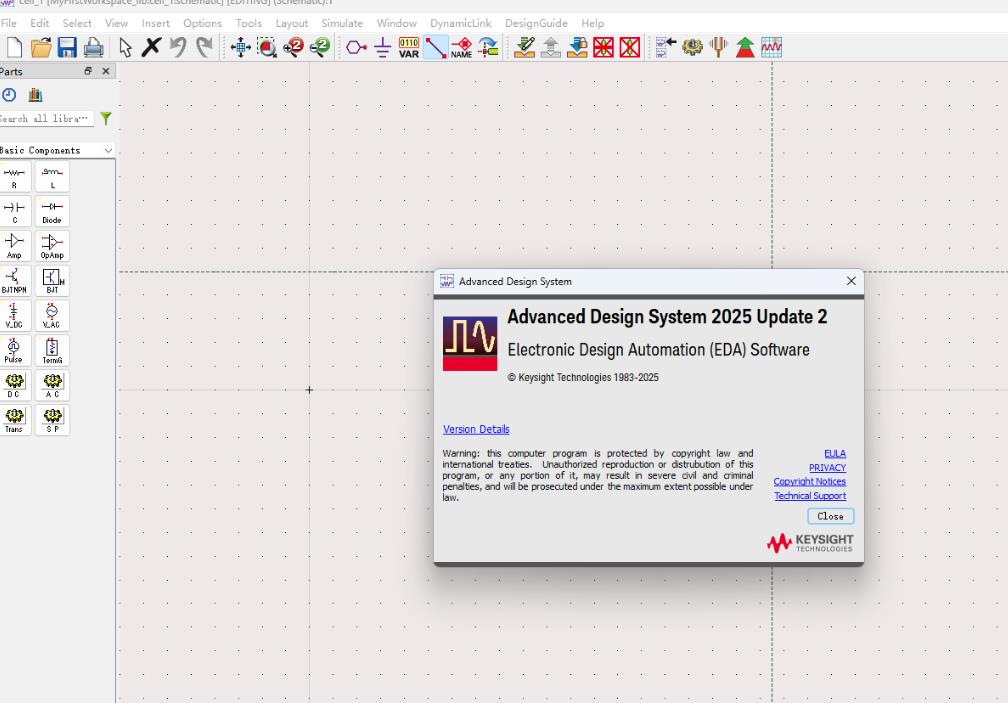Viewport: 1008px width, 703px height.
Task: Open the Version Details link
Action: (476, 429)
